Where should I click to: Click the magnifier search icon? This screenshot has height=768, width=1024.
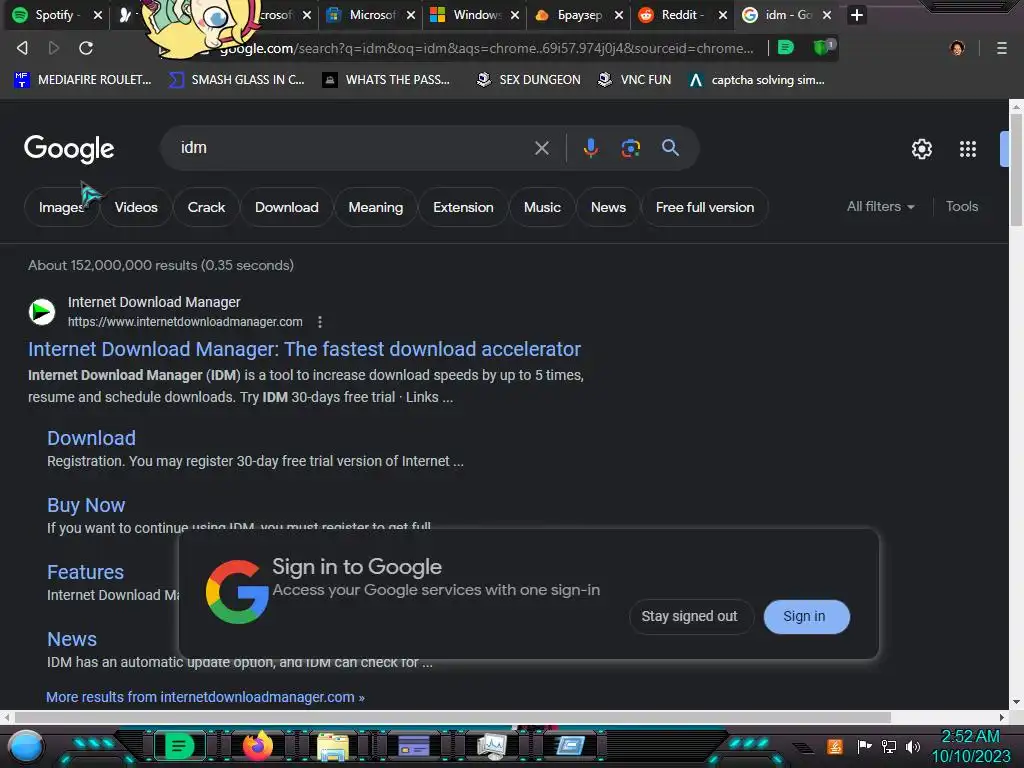click(x=670, y=148)
